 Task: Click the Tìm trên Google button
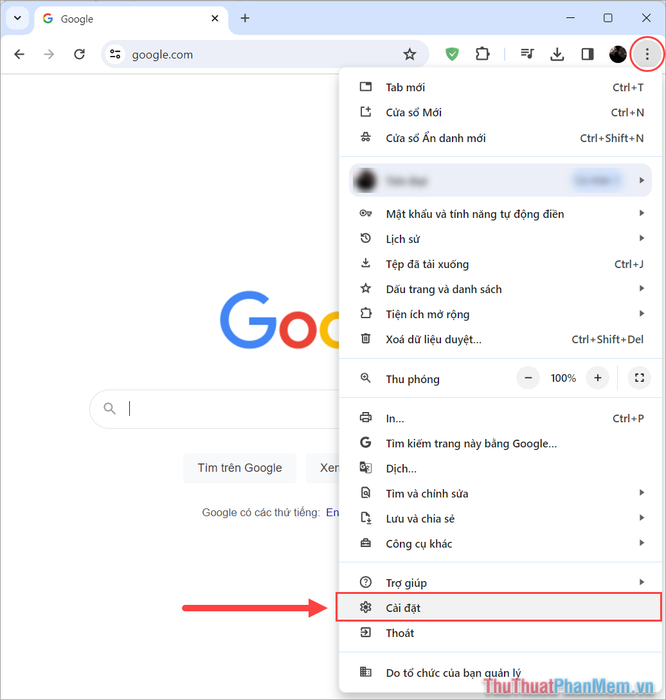(x=240, y=468)
